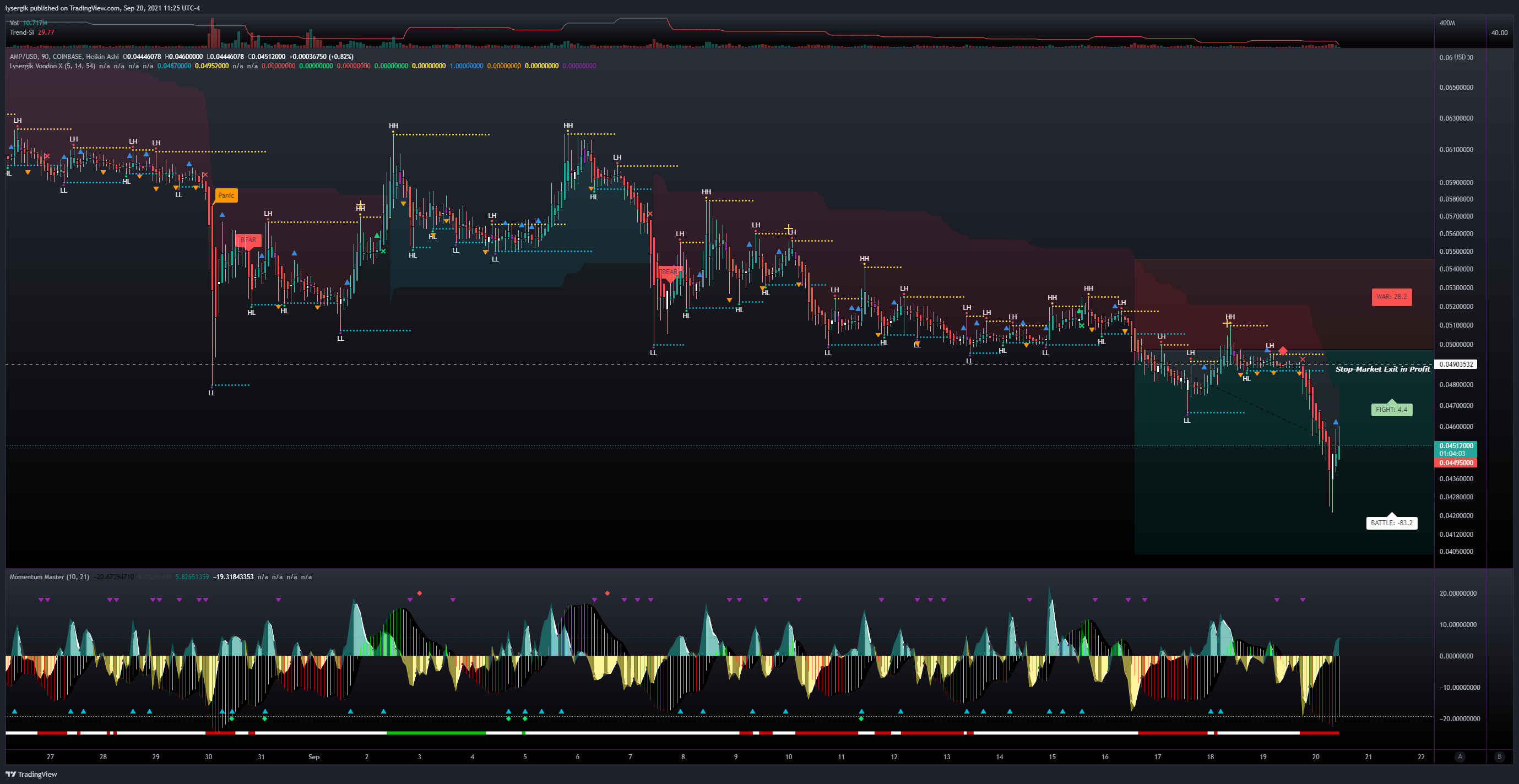Select the BEAR label near Aug 31
The height and width of the screenshot is (784, 1519).
click(x=248, y=240)
